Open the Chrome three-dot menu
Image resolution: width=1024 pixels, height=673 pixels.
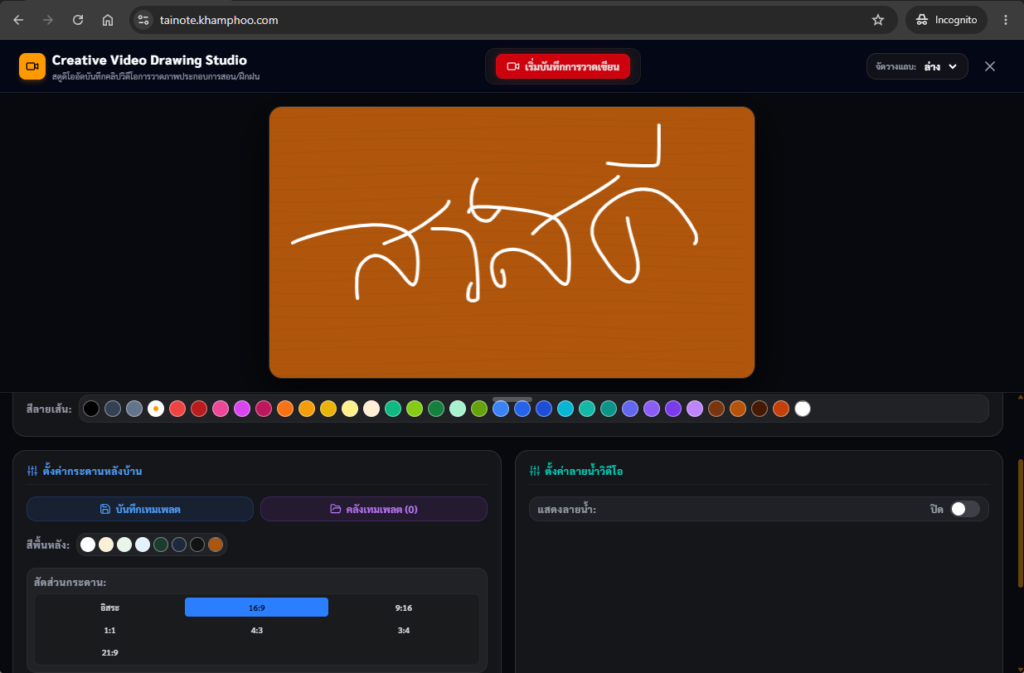pyautogui.click(x=1006, y=20)
